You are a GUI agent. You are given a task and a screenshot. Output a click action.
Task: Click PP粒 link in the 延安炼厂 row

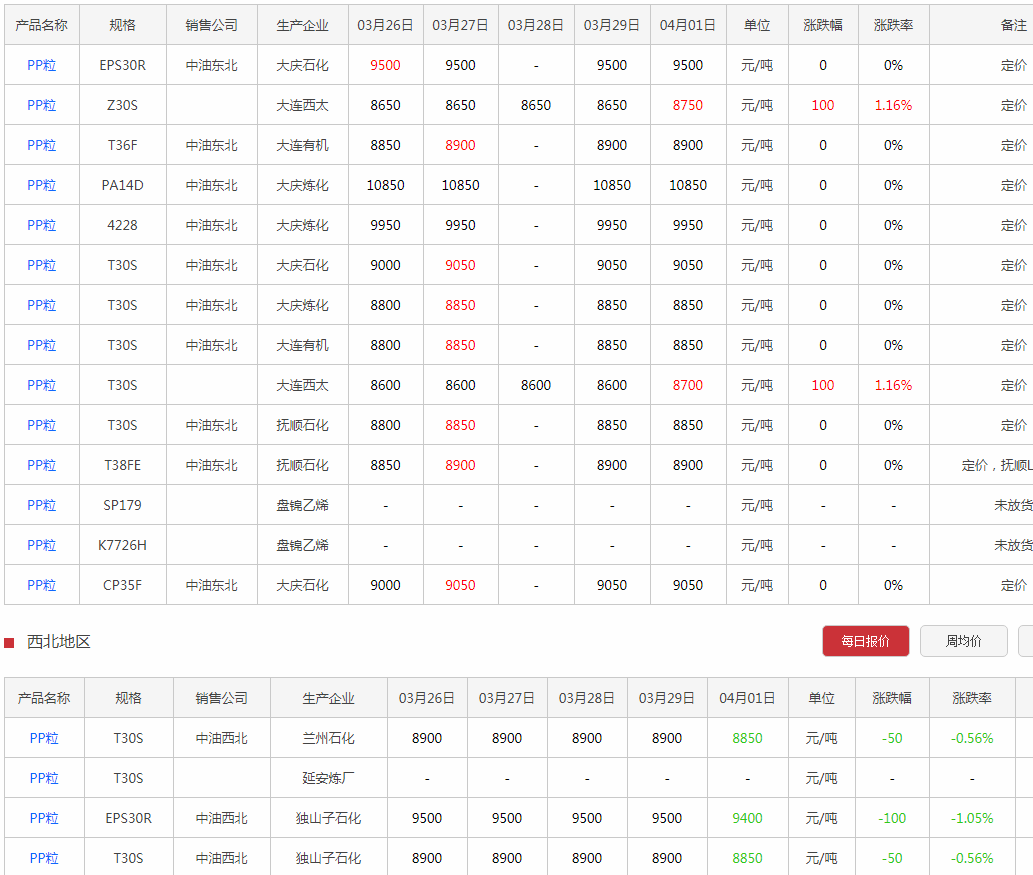44,778
